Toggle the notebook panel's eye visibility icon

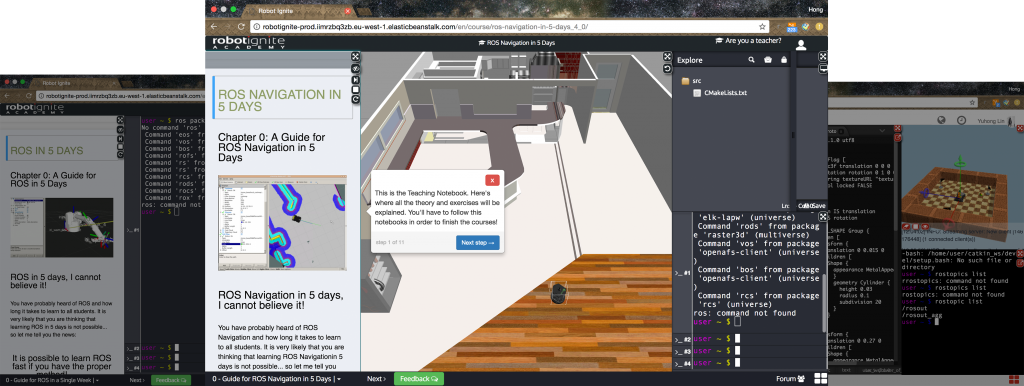coord(355,68)
